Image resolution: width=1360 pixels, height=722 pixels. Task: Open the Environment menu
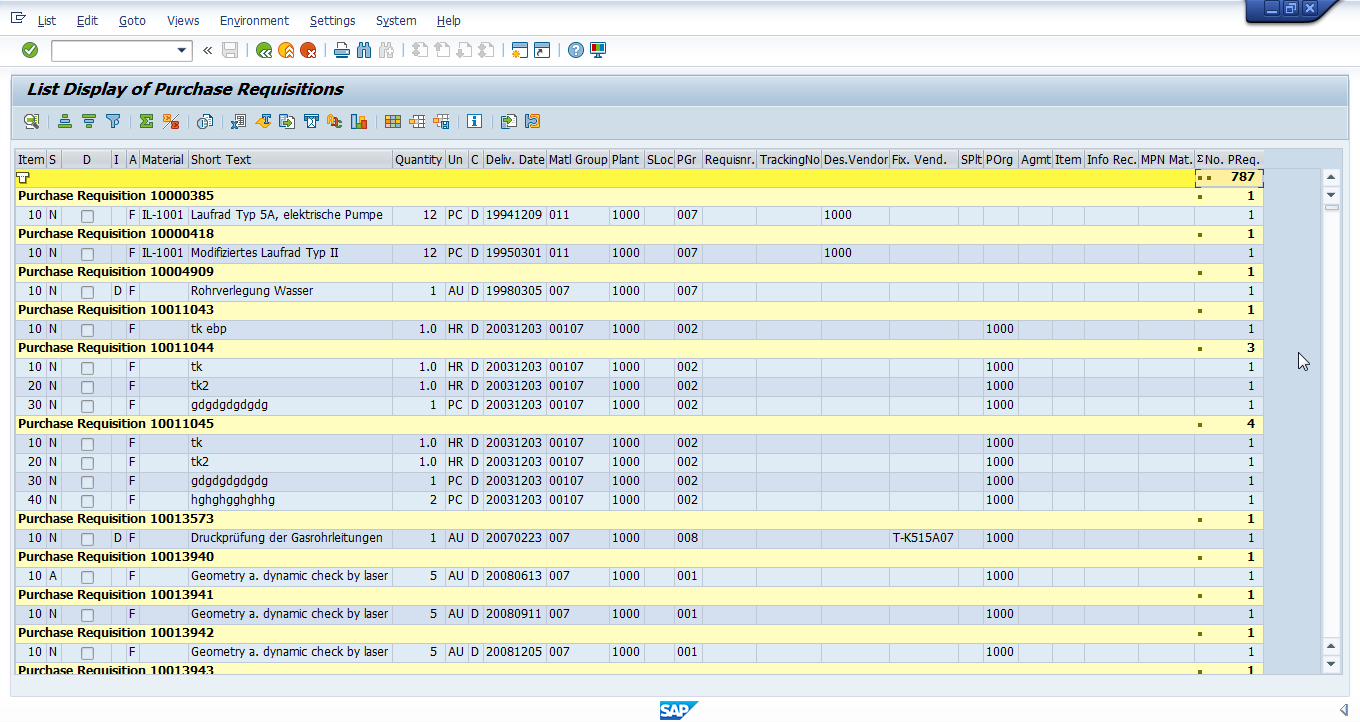254,20
